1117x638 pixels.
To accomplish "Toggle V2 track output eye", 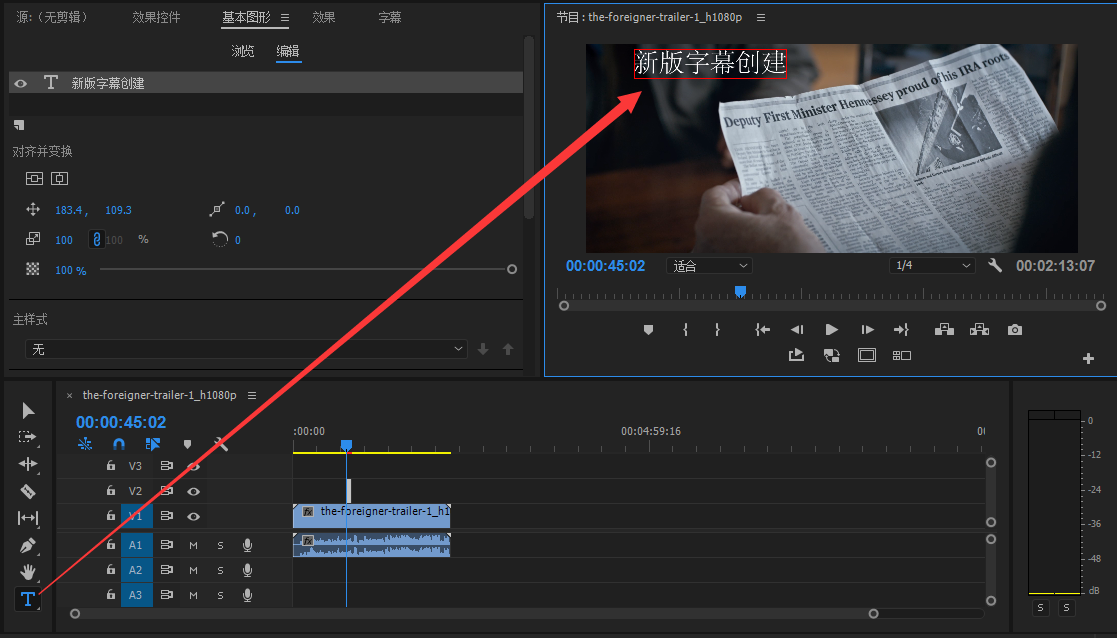I will 194,491.
